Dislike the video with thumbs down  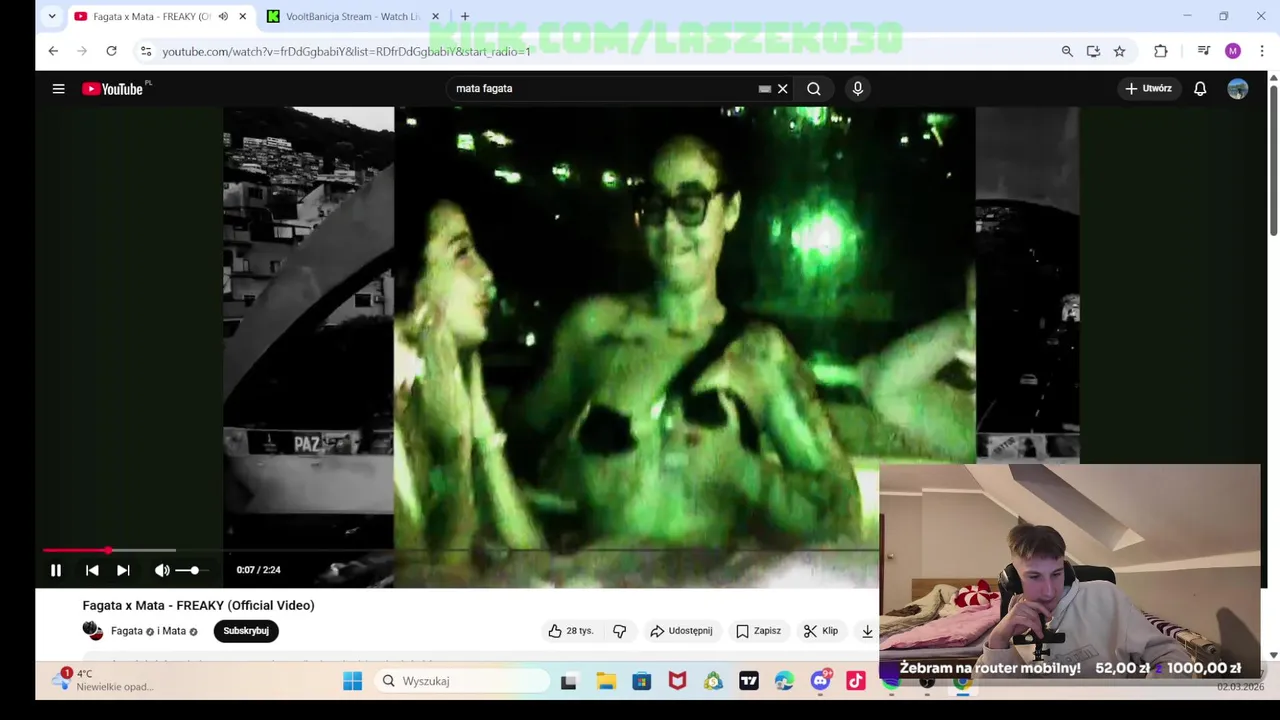click(x=619, y=631)
